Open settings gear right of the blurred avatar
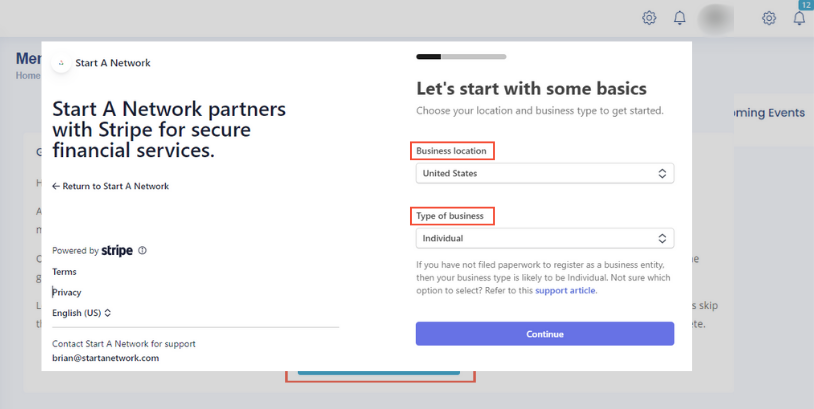The height and width of the screenshot is (409, 814). click(769, 18)
